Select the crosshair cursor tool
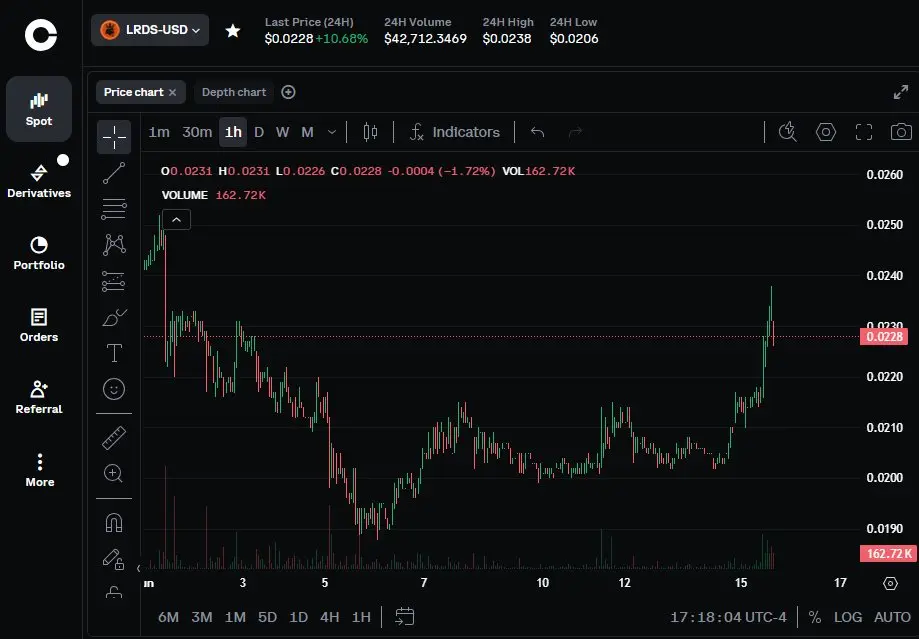This screenshot has width=919, height=639. [114, 137]
